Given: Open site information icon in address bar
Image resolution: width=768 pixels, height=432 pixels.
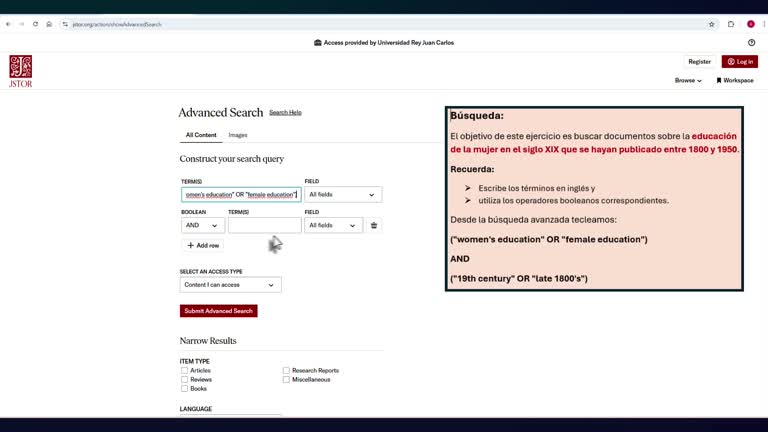Looking at the screenshot, I should (x=65, y=24).
